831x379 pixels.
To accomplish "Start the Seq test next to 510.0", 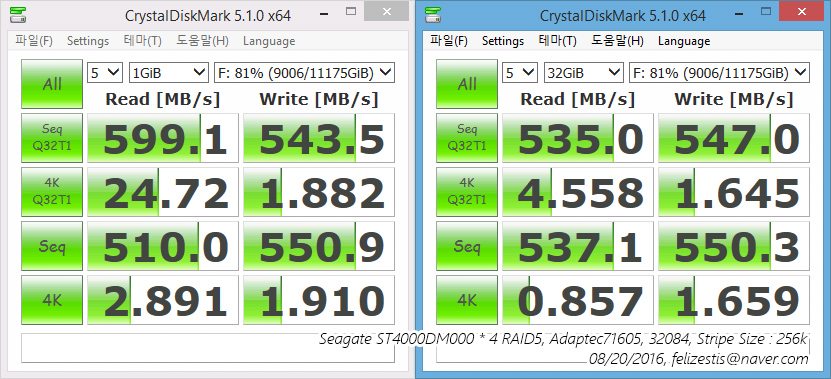I will tap(52, 246).
